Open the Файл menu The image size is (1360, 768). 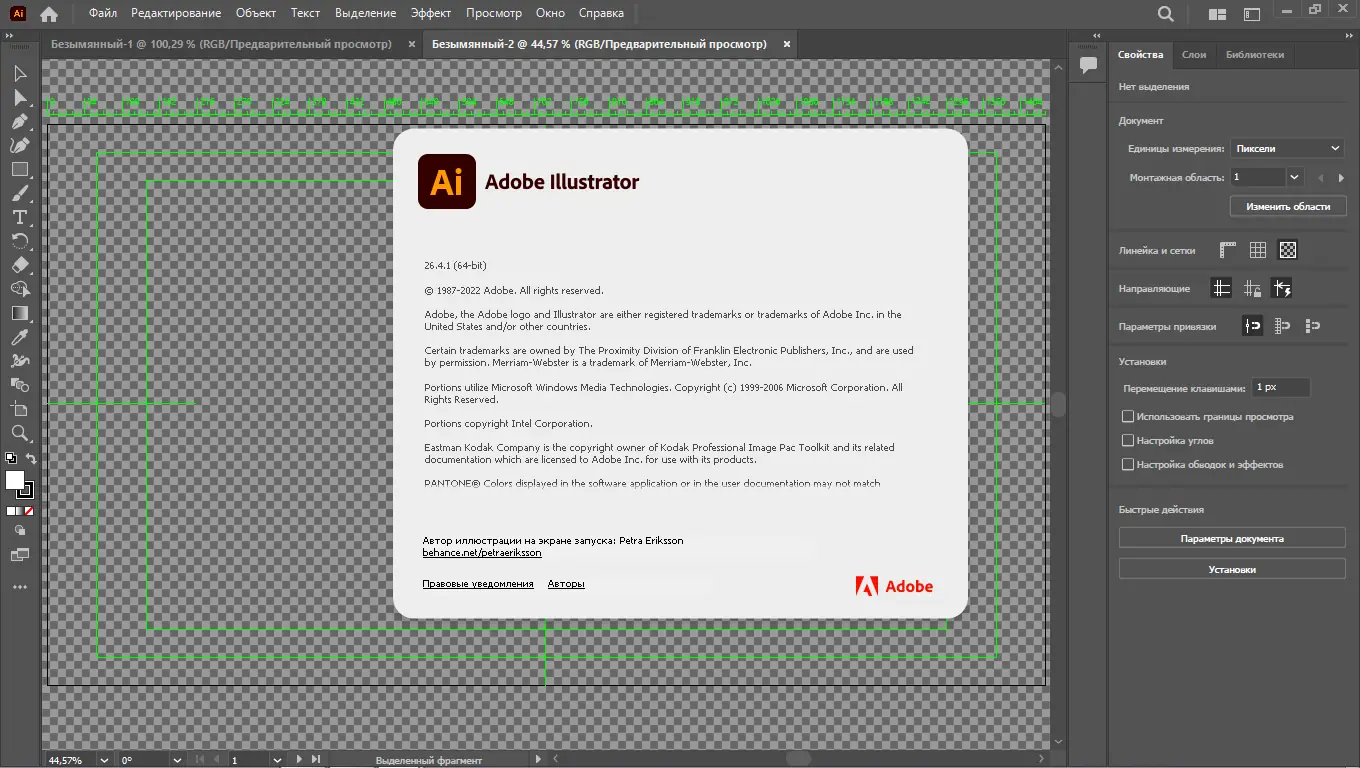(x=103, y=13)
